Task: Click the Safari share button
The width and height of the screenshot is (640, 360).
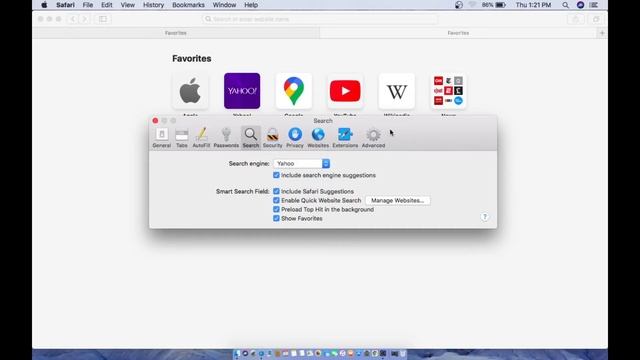Action: pos(576,19)
